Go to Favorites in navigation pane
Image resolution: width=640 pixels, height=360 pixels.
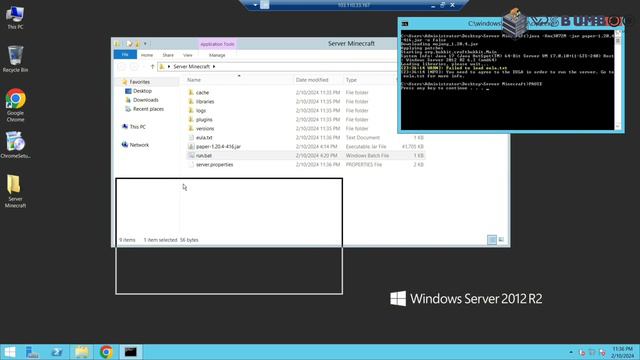140,82
